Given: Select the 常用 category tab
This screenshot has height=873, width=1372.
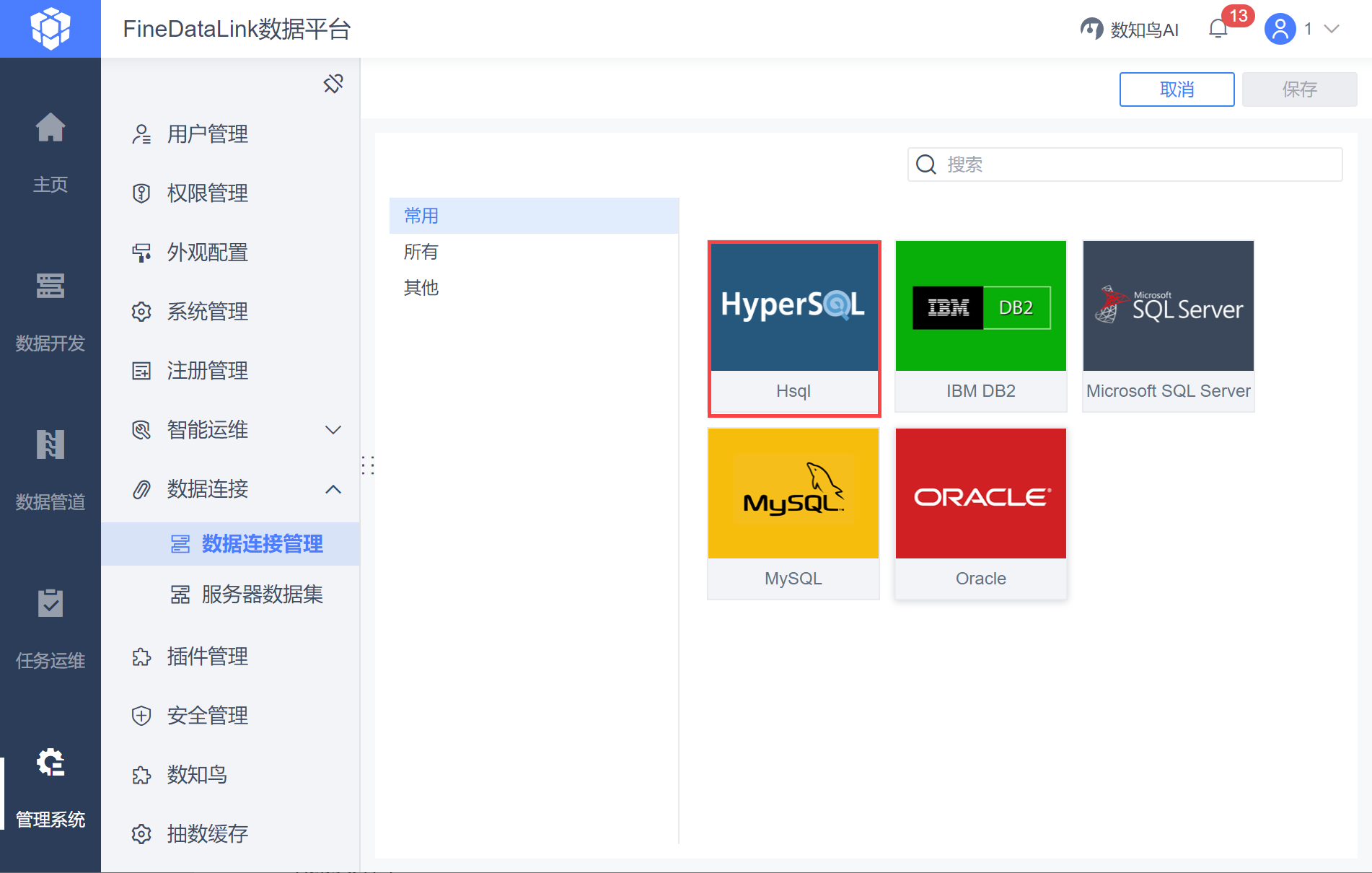Looking at the screenshot, I should point(534,216).
